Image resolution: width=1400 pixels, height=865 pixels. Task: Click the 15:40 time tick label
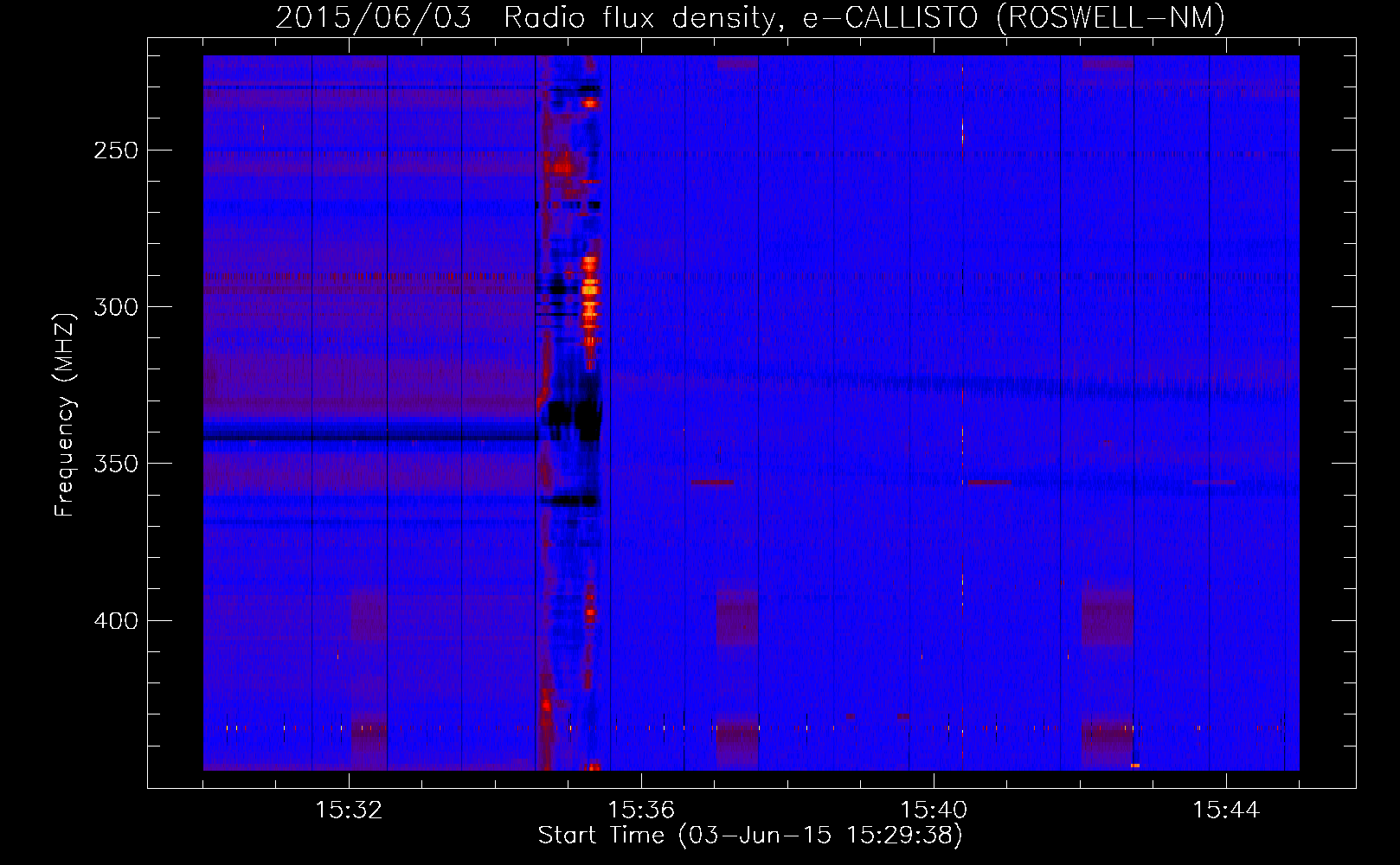click(x=934, y=811)
